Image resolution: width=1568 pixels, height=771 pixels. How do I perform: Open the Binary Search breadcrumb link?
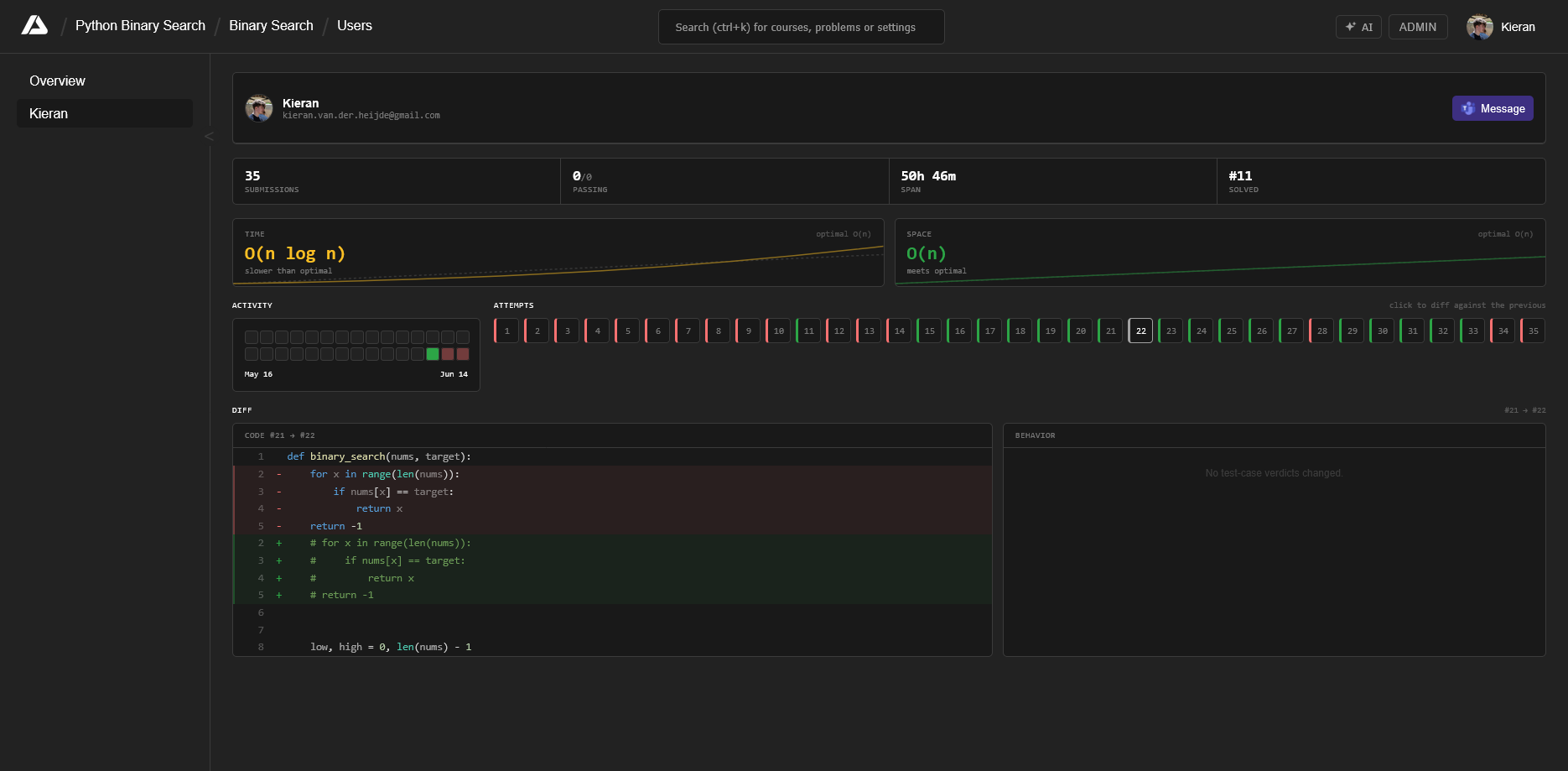(x=271, y=25)
